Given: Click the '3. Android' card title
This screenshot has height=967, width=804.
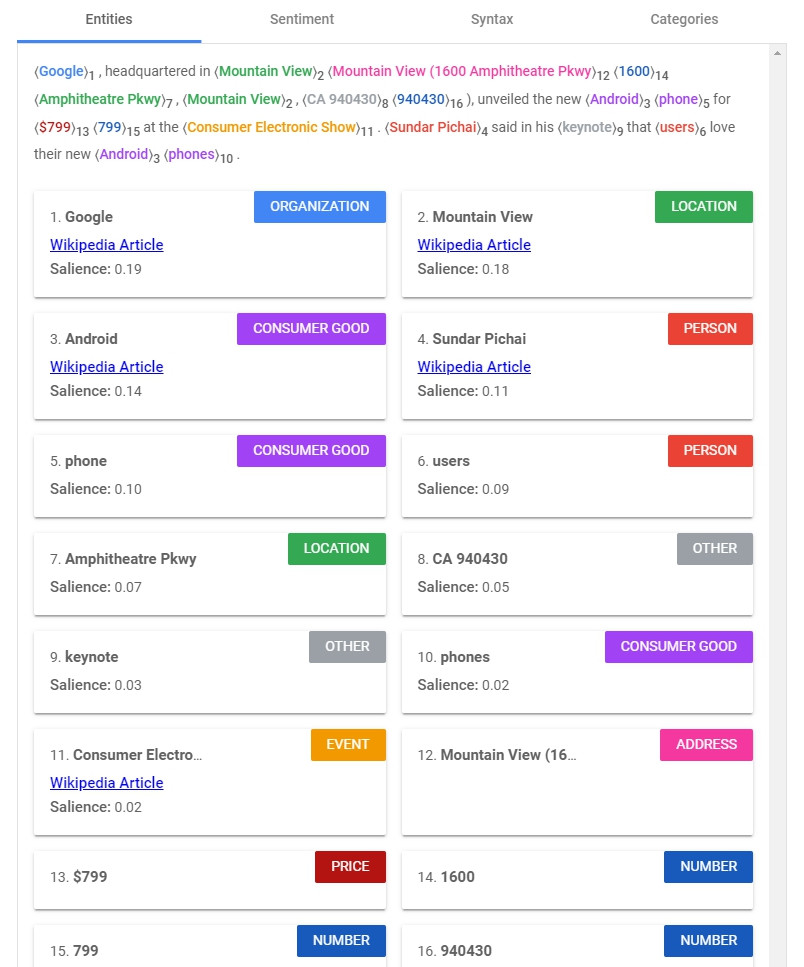Looking at the screenshot, I should point(84,339).
